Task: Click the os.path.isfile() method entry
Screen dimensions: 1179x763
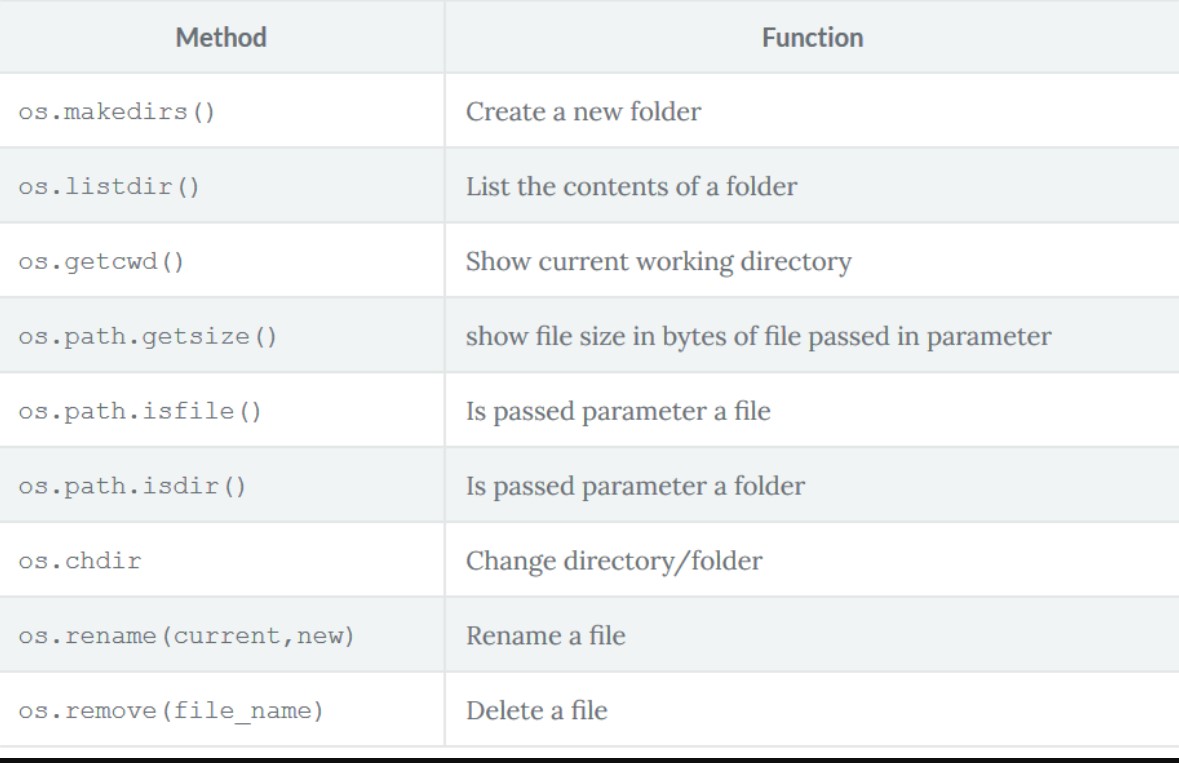Action: 140,411
